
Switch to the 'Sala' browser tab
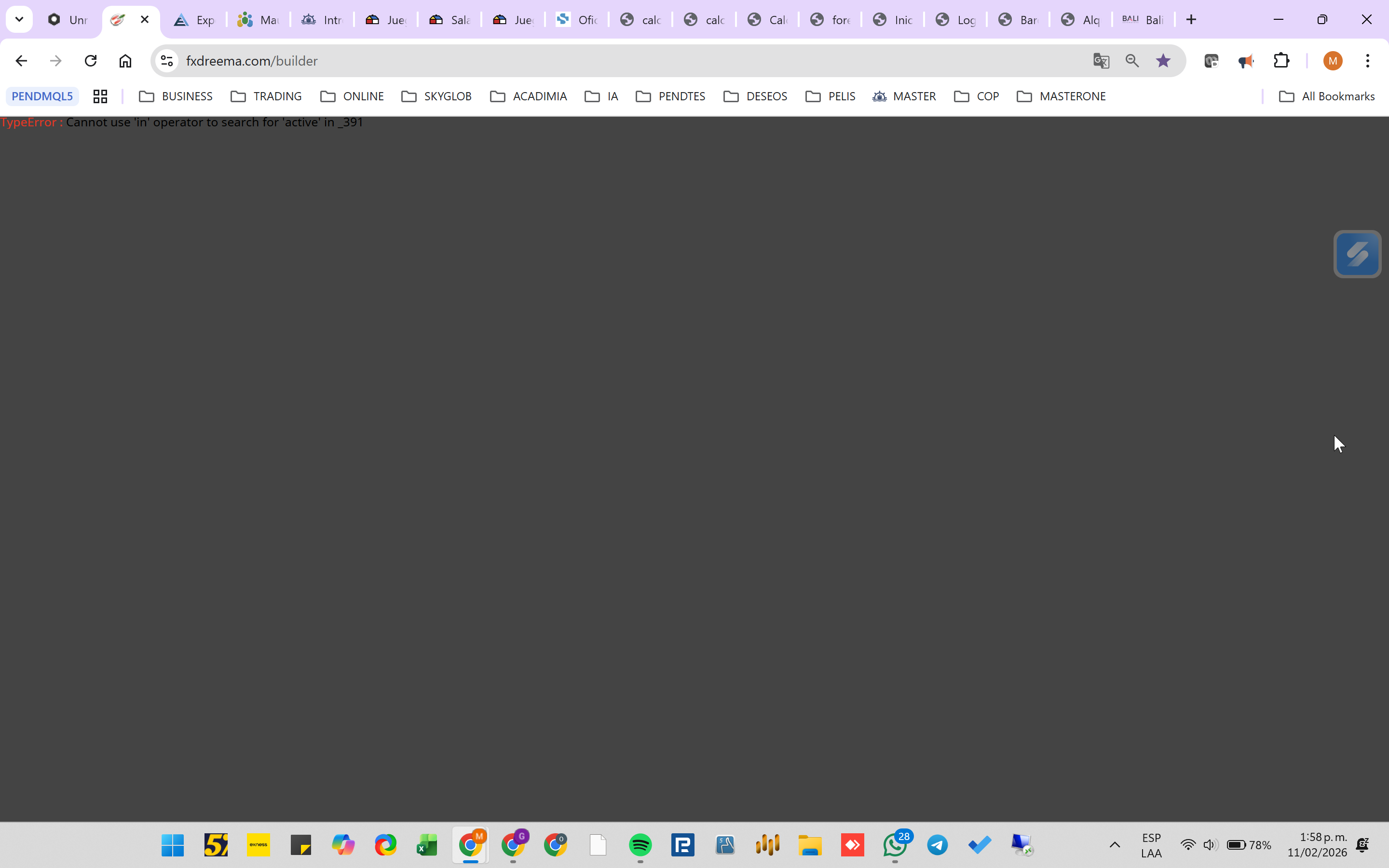449,20
